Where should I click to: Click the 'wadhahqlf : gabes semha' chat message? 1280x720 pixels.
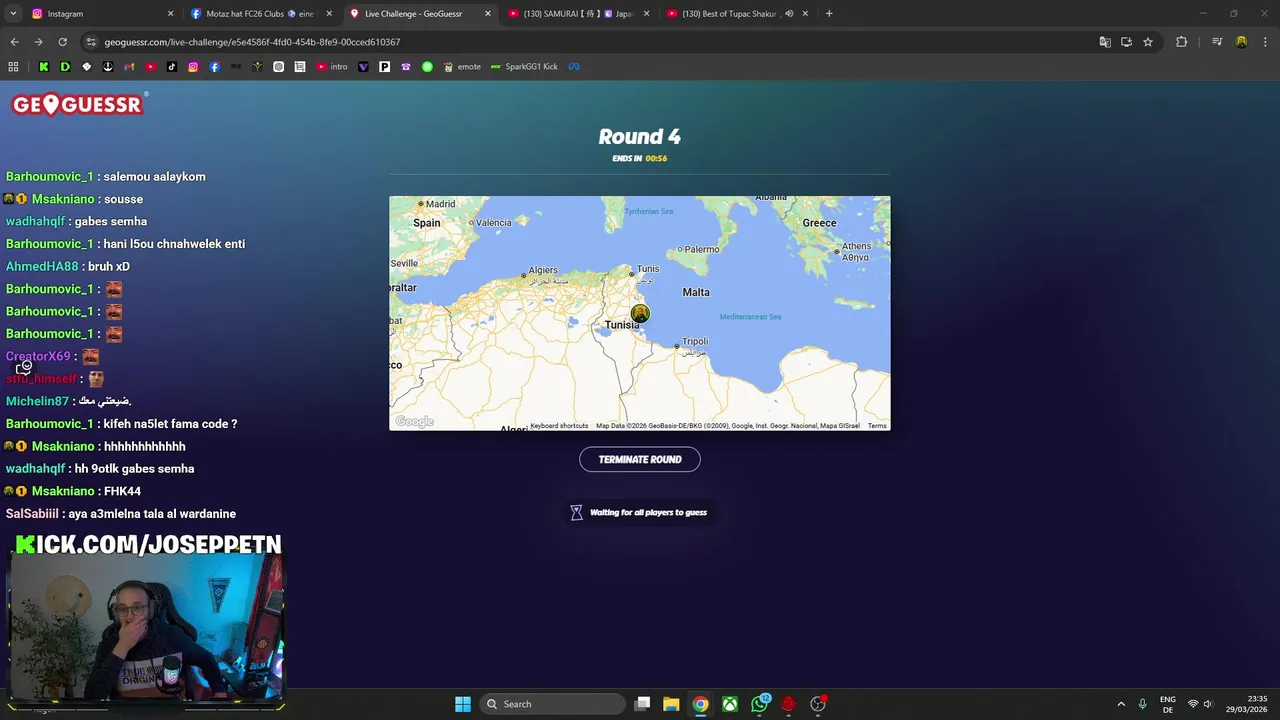point(76,221)
